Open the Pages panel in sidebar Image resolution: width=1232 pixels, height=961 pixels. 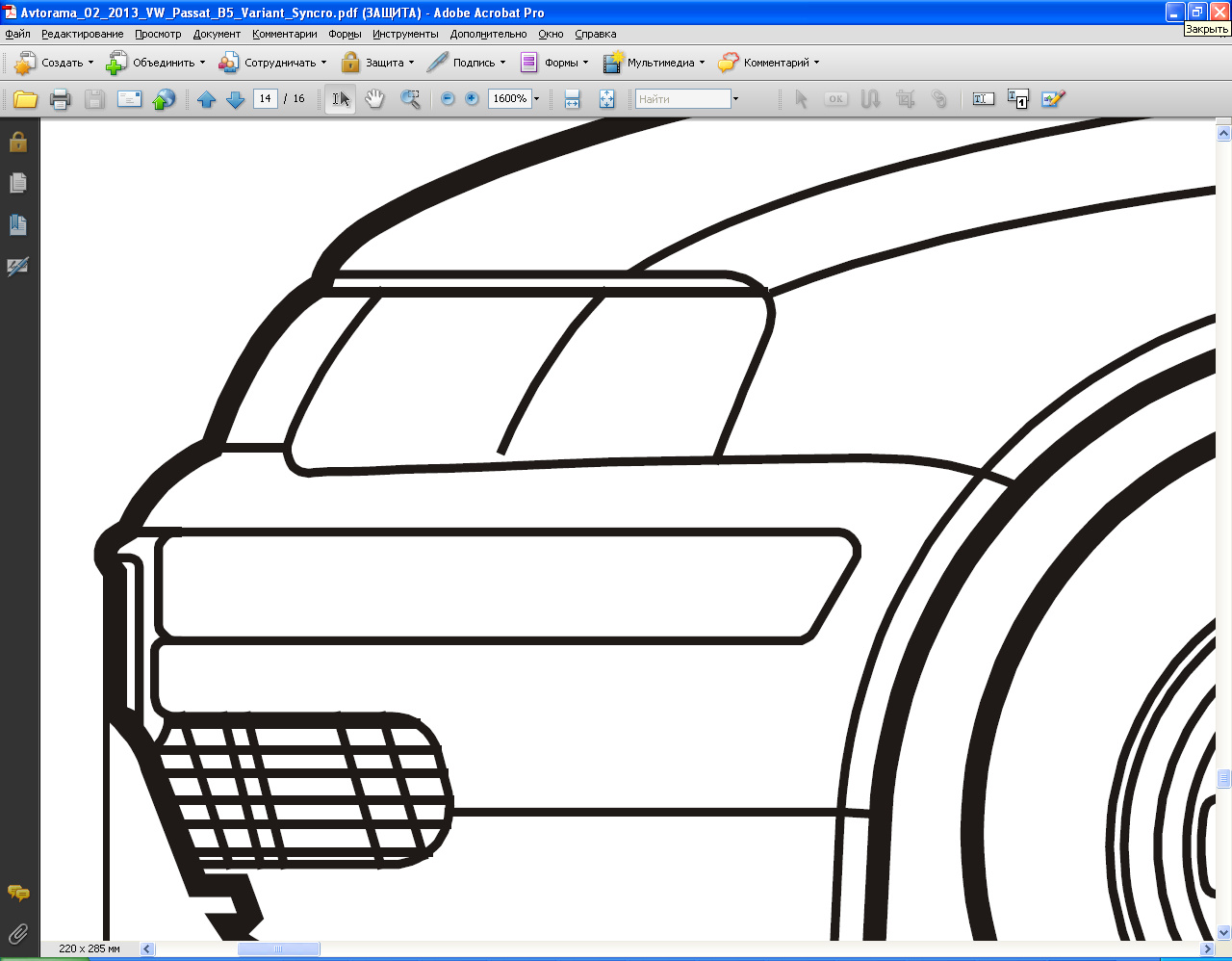(18, 183)
